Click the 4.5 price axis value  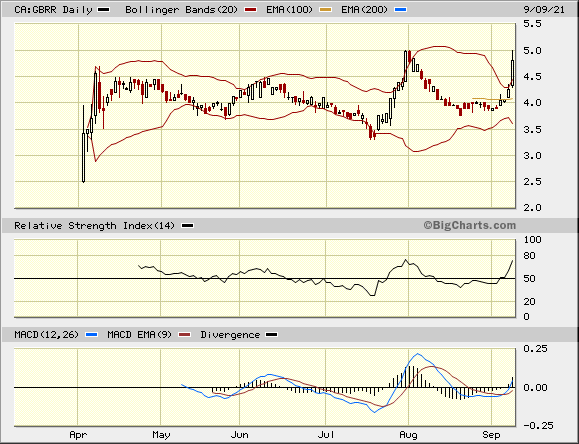(x=532, y=76)
